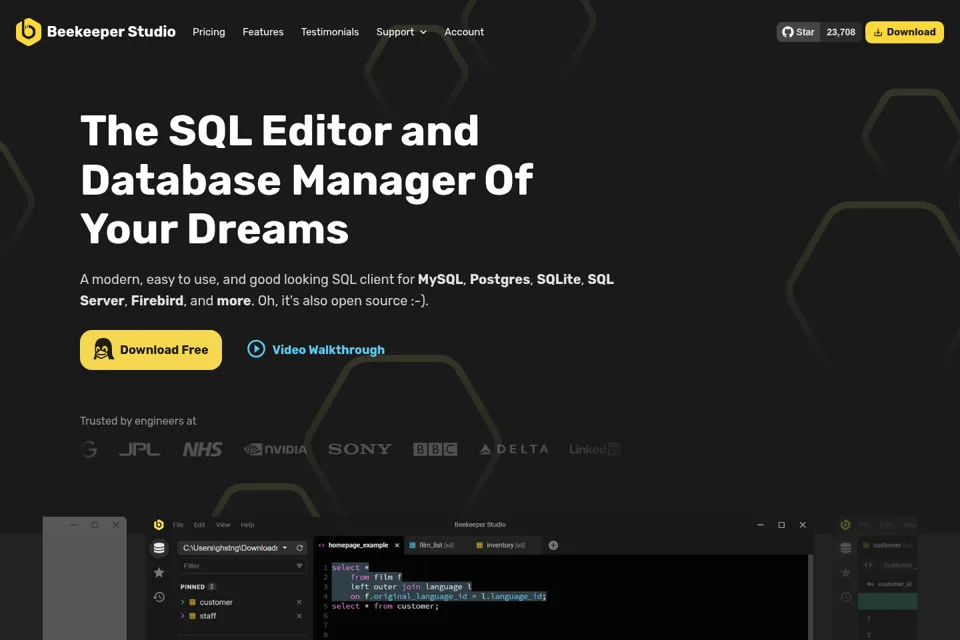This screenshot has height=640, width=960.
Task: Select the database tables sidebar icon
Action: point(159,548)
